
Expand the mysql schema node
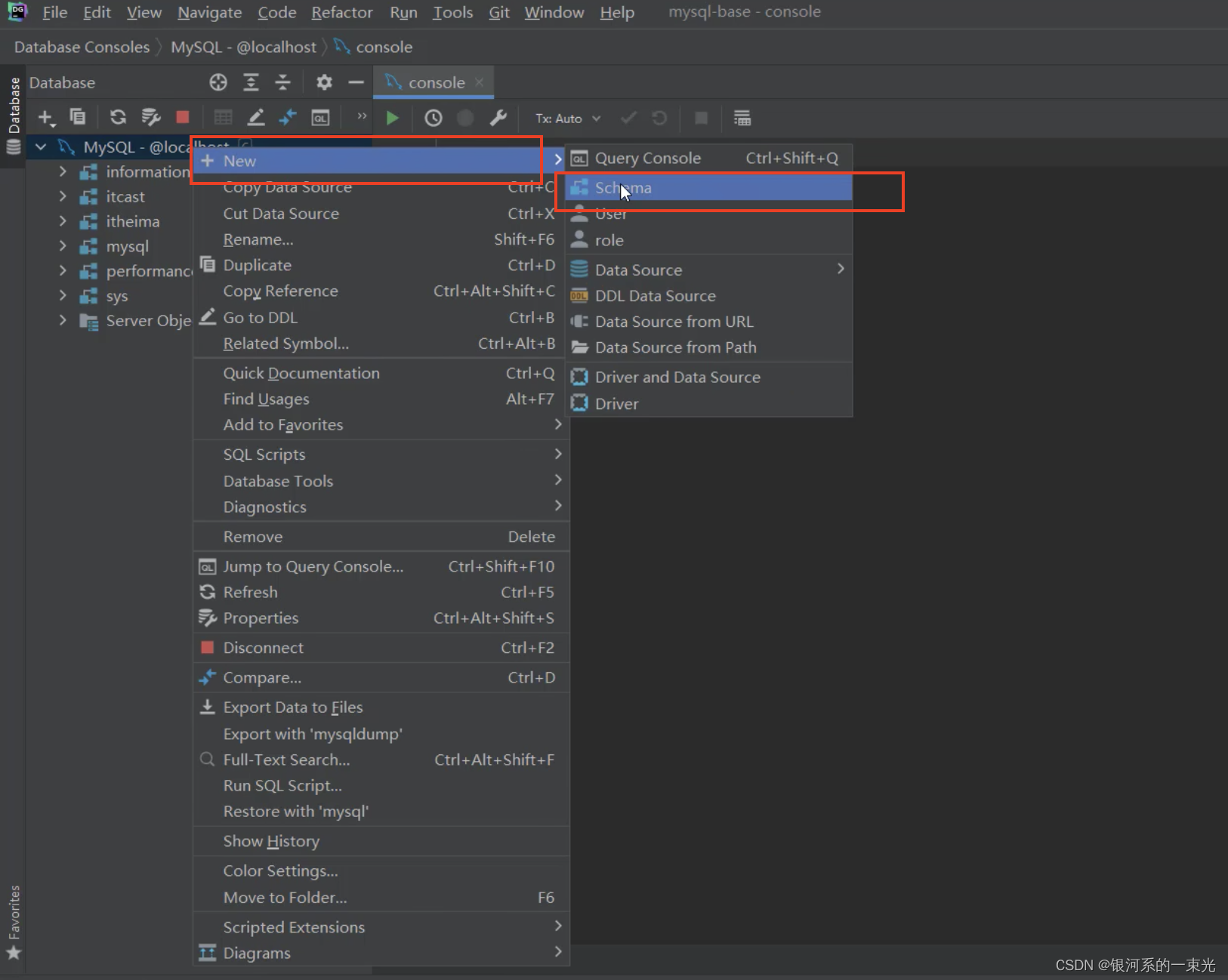tap(63, 246)
